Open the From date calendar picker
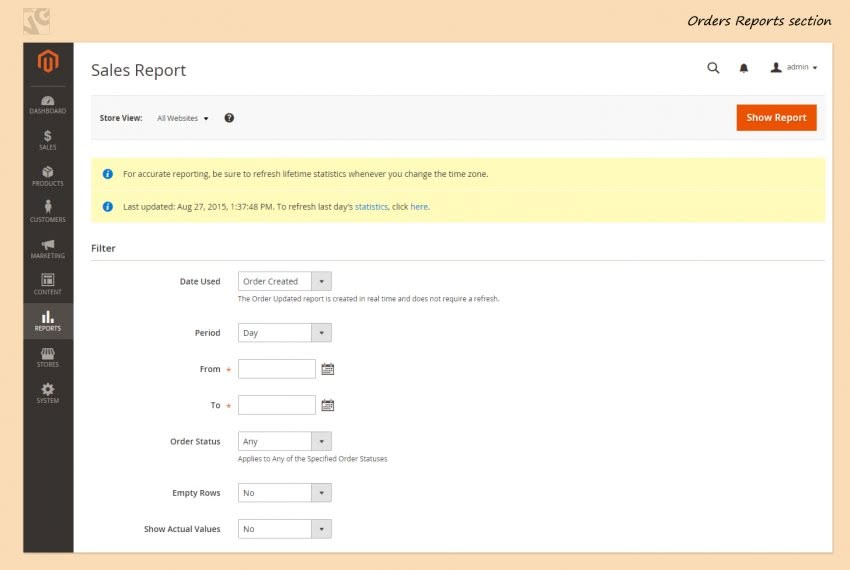The height and width of the screenshot is (570, 850). pyautogui.click(x=327, y=369)
